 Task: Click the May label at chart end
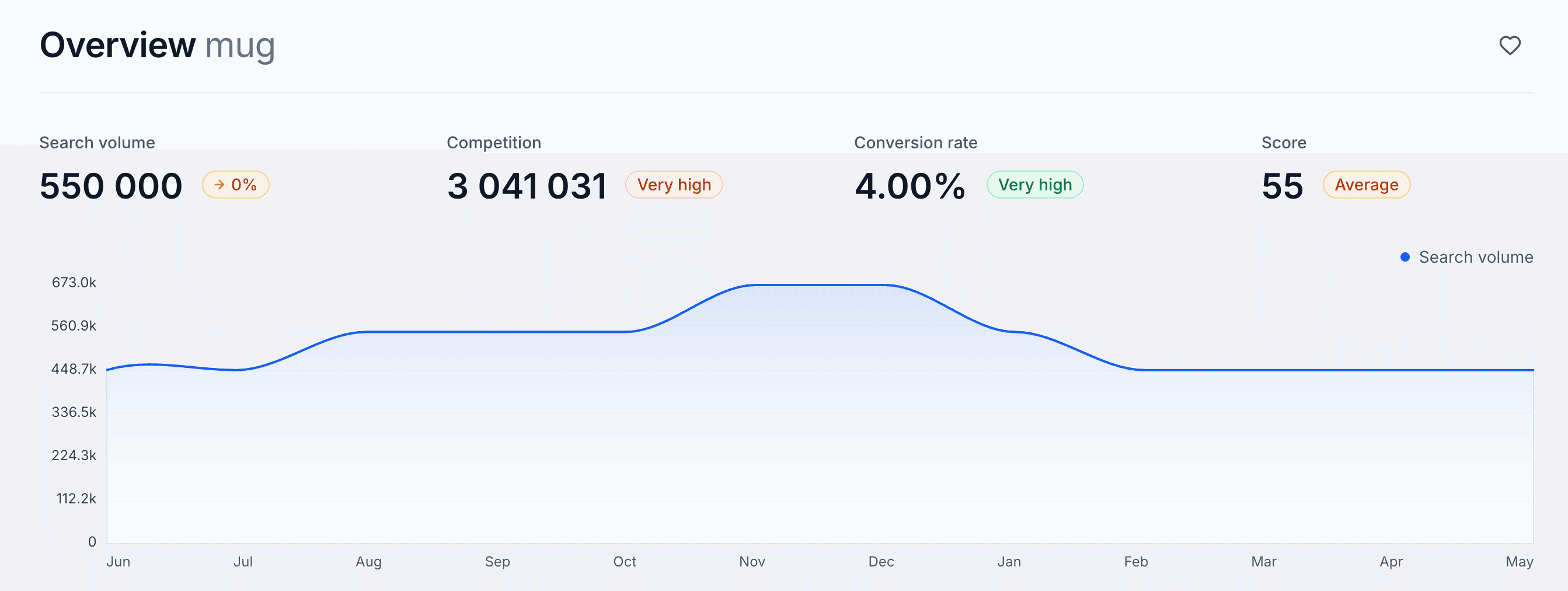point(1519,561)
